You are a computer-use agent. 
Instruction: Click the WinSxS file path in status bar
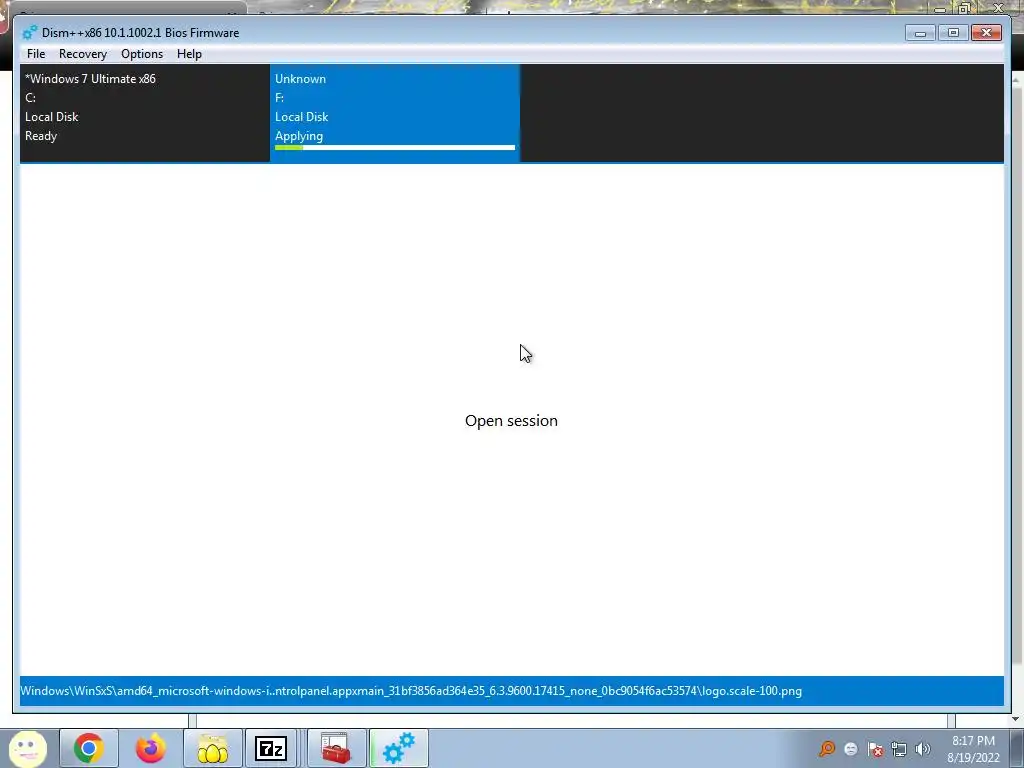coord(411,691)
